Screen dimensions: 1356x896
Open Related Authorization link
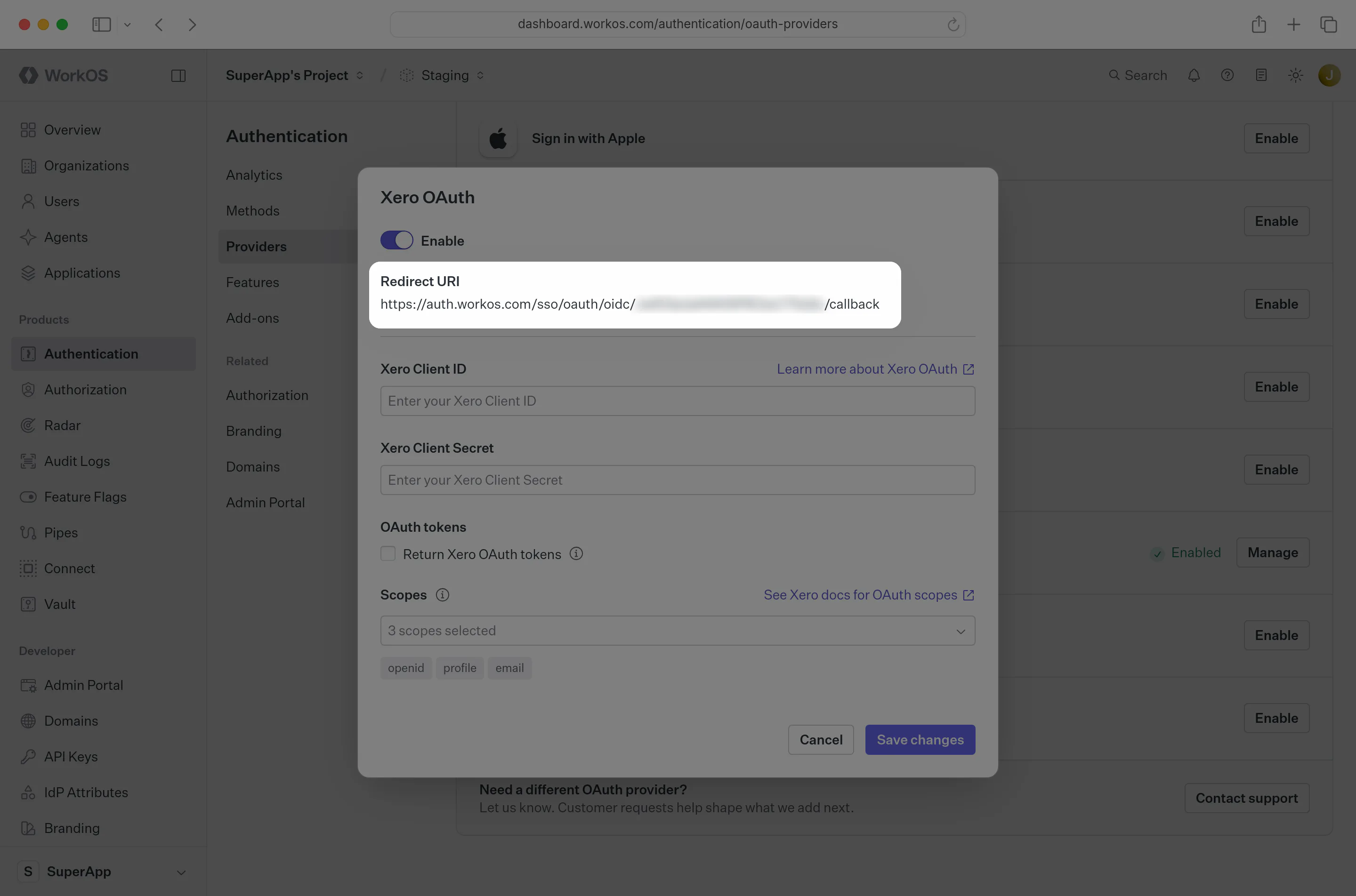pyautogui.click(x=267, y=395)
